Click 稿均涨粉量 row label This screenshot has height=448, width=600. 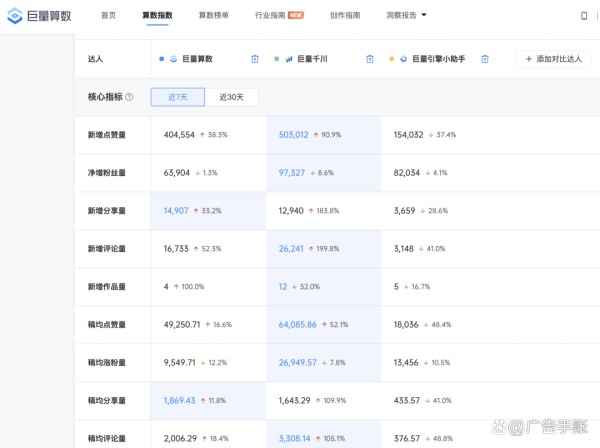[107, 362]
